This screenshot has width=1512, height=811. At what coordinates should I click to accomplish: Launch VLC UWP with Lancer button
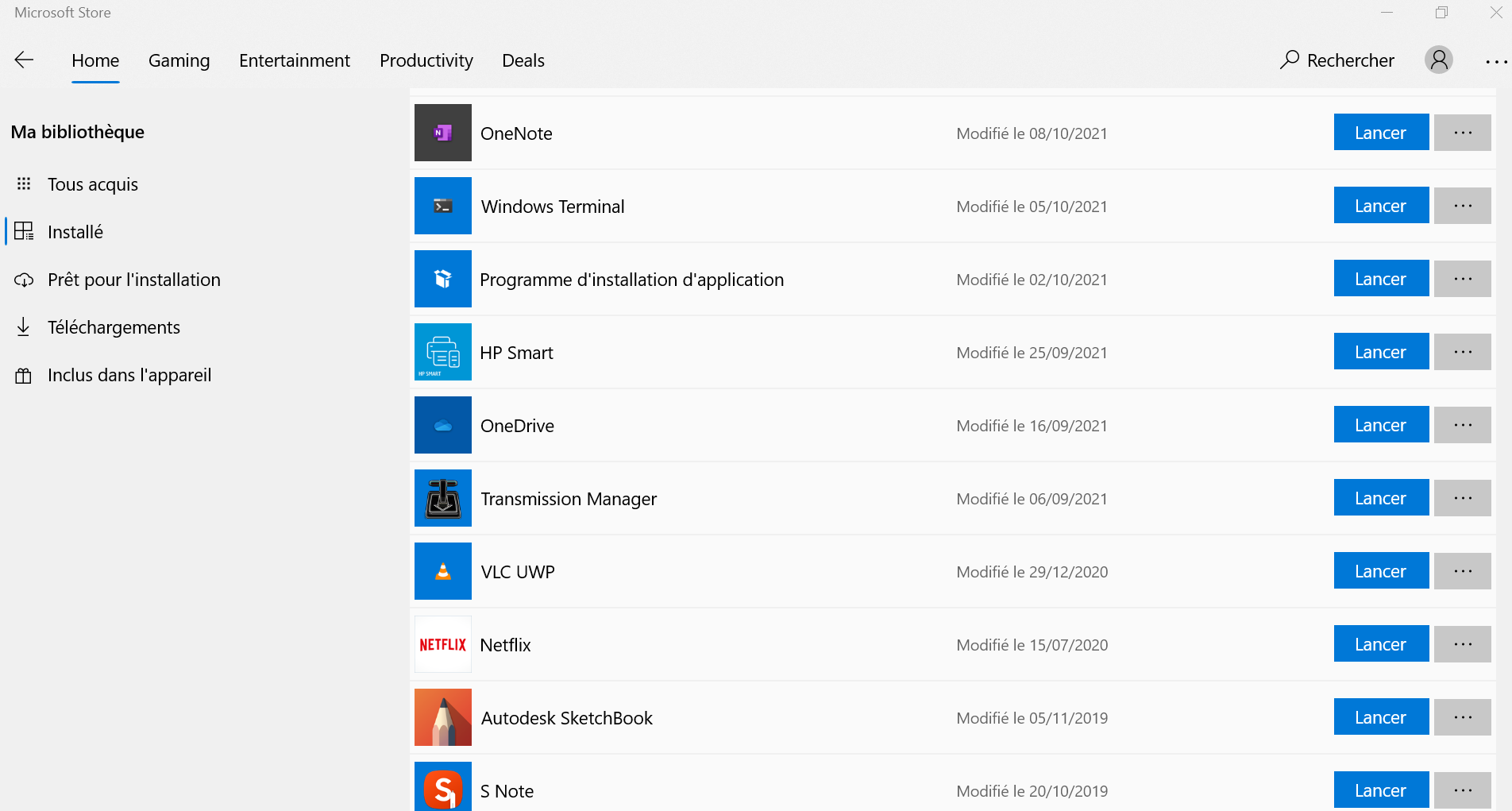point(1380,571)
